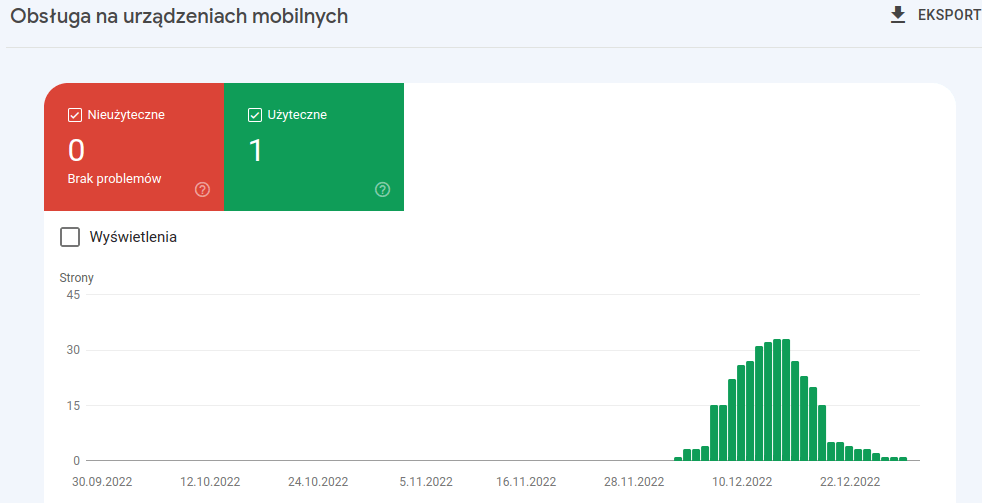
Task: Click the 10.12.2022 date label
Action: tap(742, 481)
